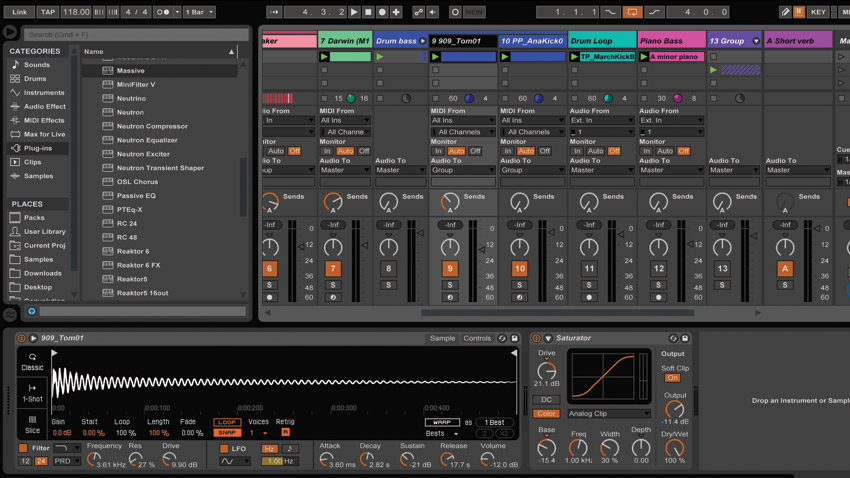Click the transport Stop button
Screen dimensions: 850x478
tap(368, 12)
